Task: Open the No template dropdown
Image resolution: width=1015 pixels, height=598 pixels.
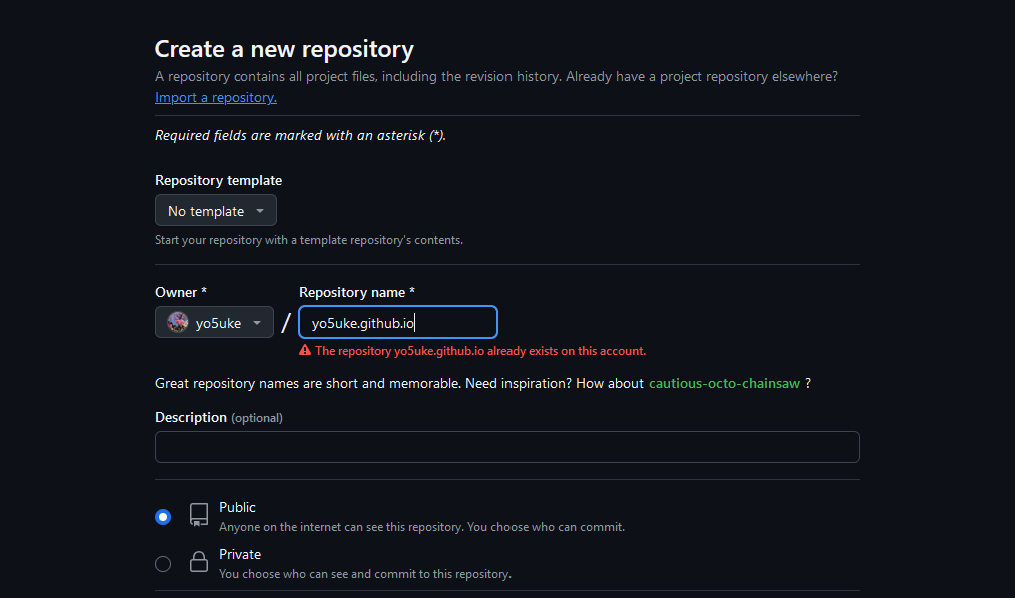Action: 215,211
